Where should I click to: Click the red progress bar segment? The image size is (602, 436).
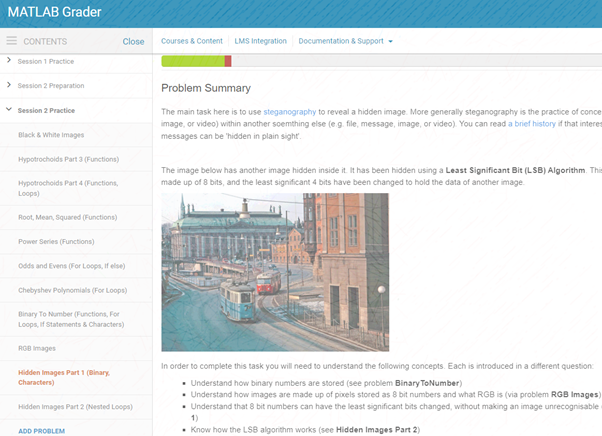[228, 61]
